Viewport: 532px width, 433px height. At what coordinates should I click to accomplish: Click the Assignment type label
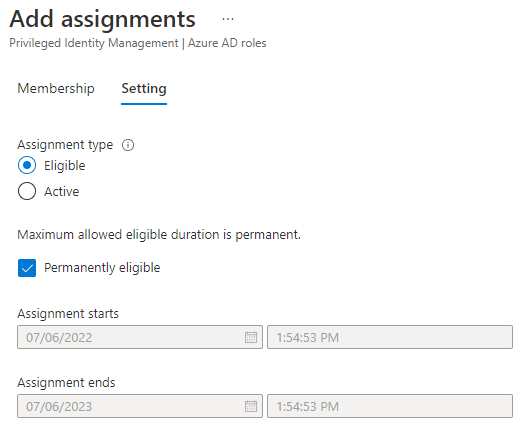(65, 145)
